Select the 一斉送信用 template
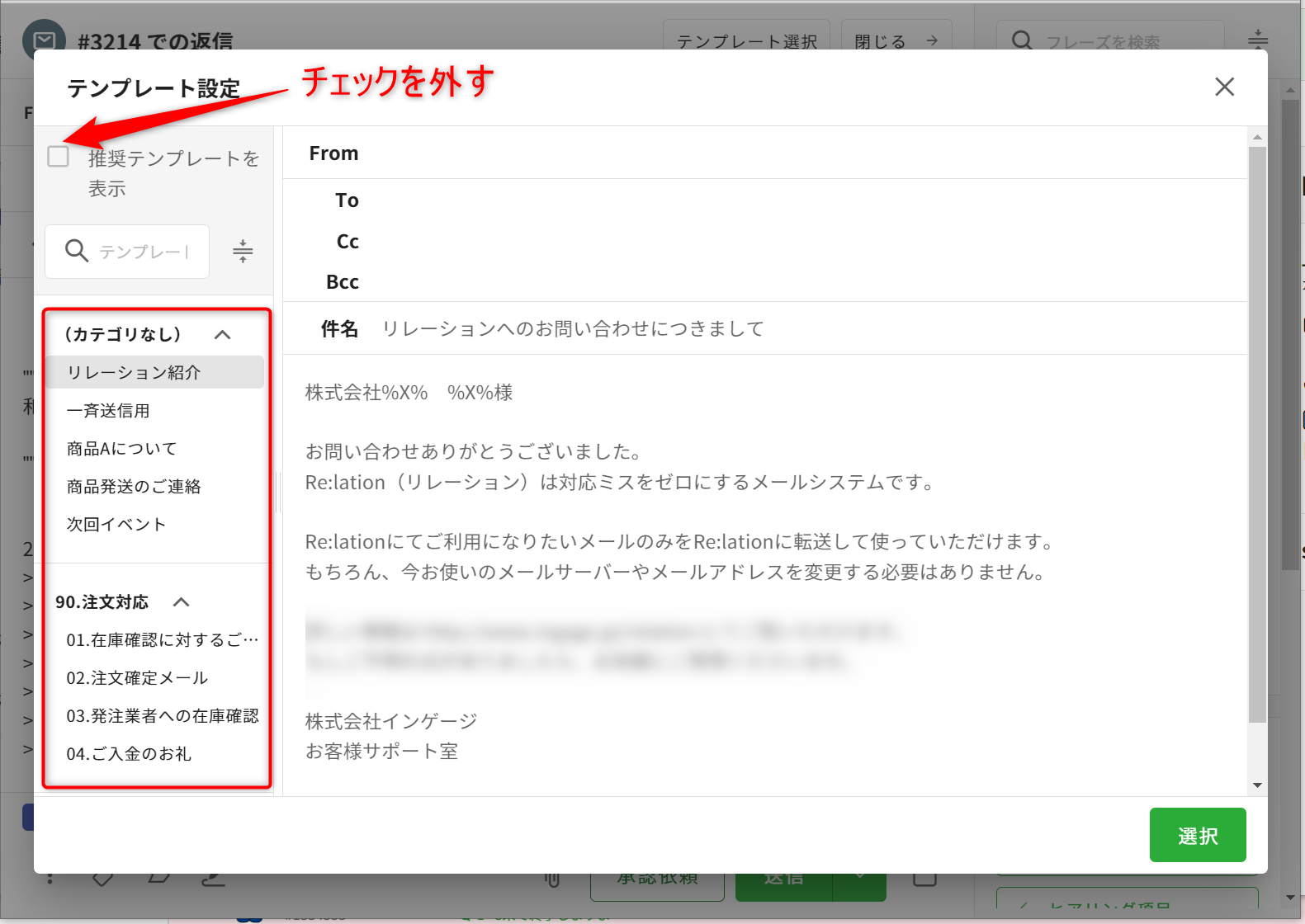The height and width of the screenshot is (924, 1305). (108, 410)
